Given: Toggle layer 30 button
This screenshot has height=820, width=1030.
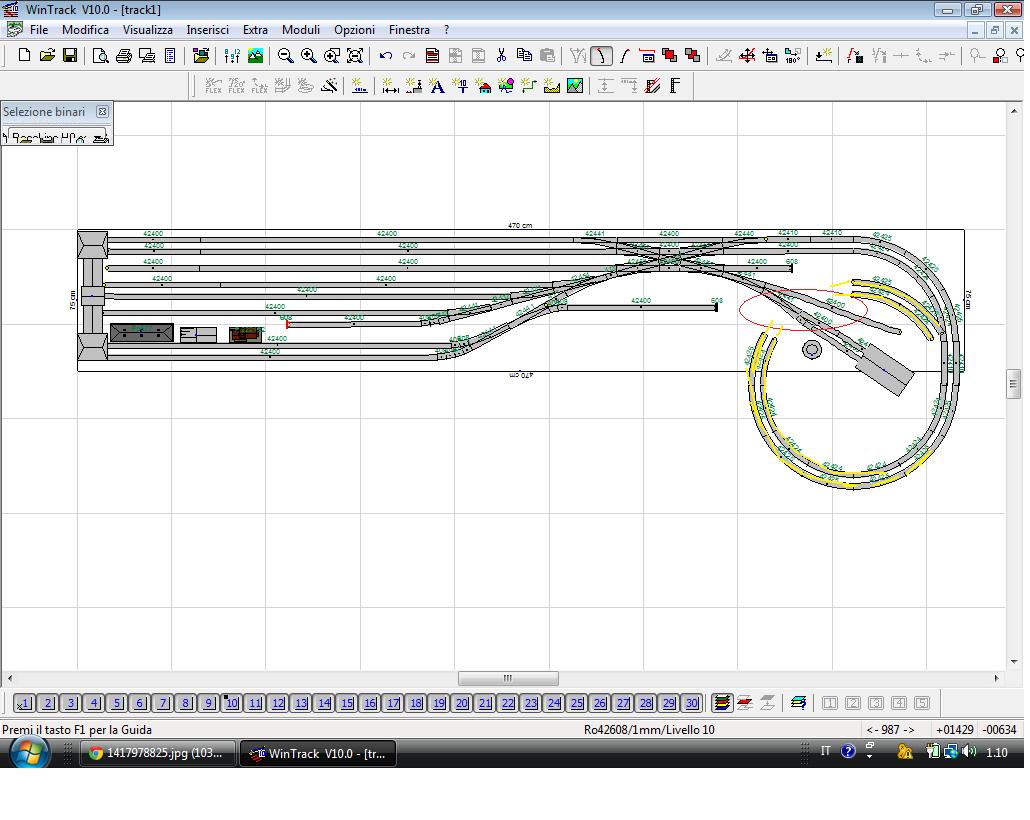Looking at the screenshot, I should [x=692, y=703].
